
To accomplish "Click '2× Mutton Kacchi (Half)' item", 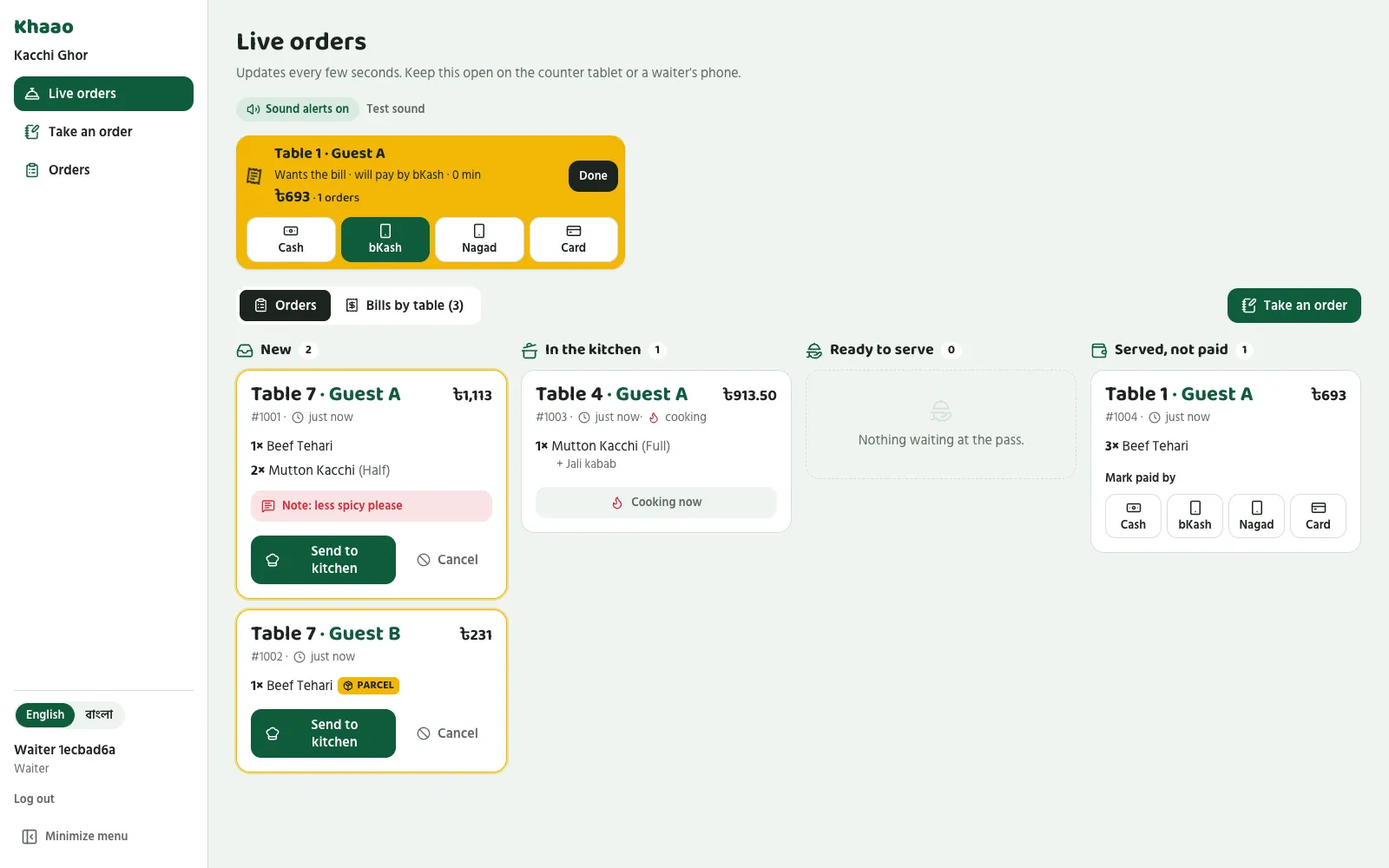I will click(x=320, y=470).
